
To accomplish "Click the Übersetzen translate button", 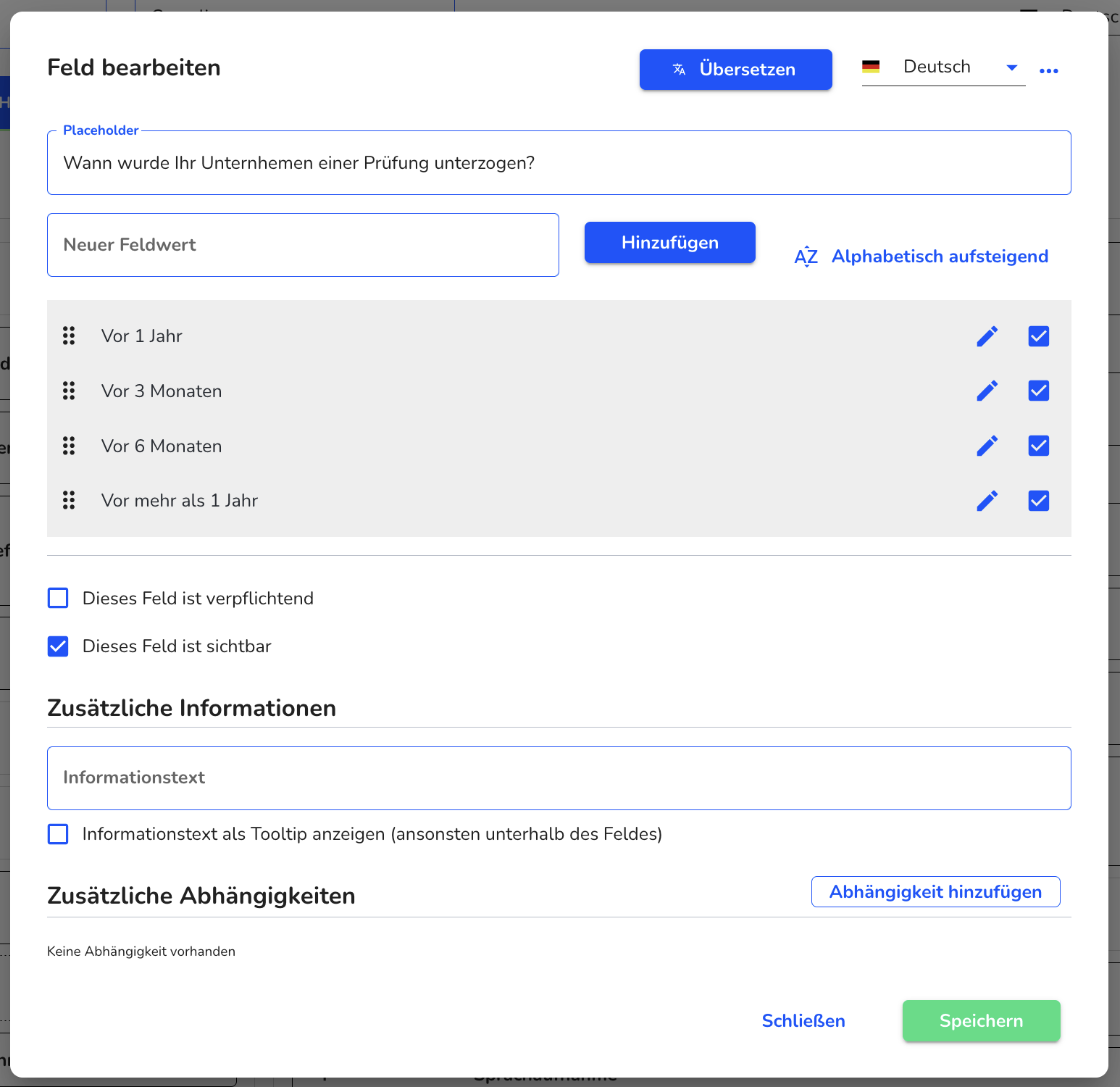I will (x=735, y=70).
